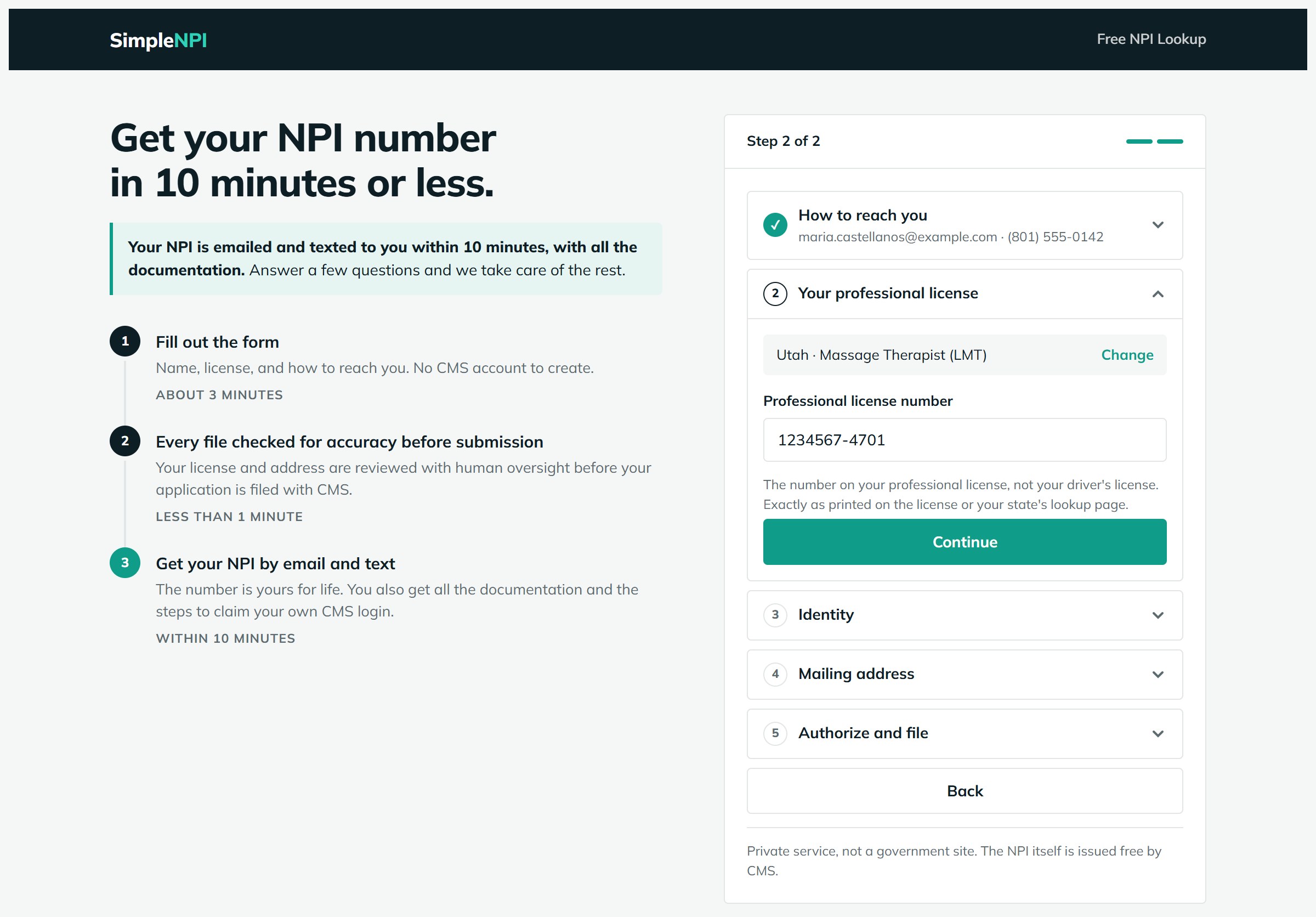Click the number 5 circle beside Authorize and file
The image size is (1316, 917).
[775, 733]
